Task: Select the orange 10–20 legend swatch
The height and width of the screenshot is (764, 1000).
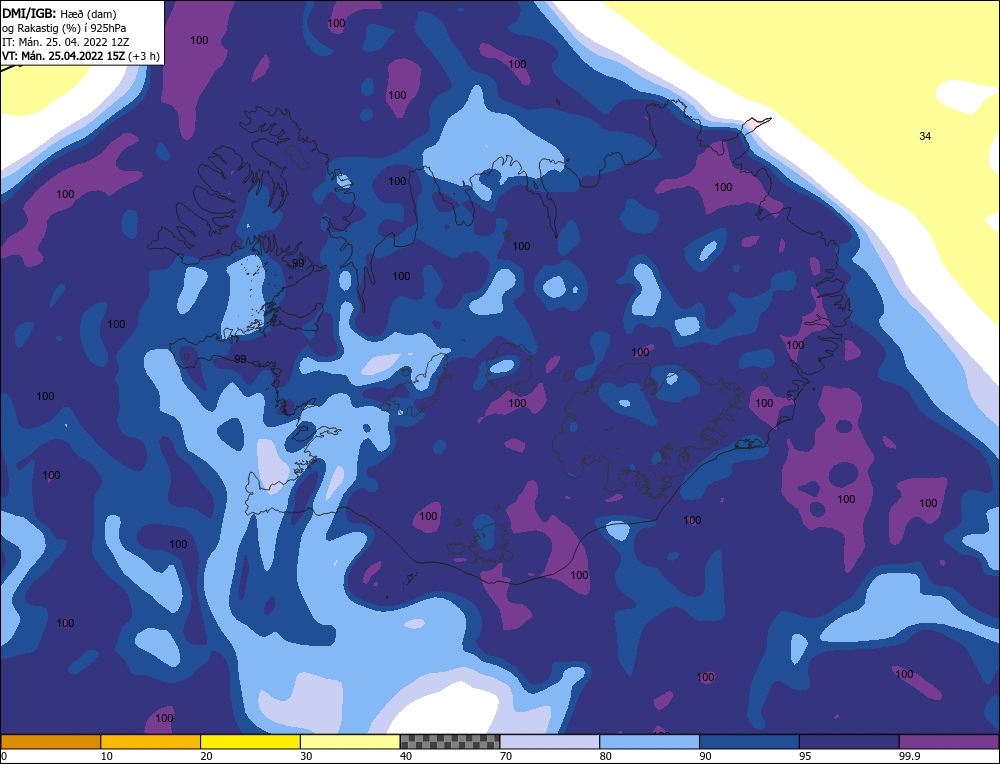Action: click(151, 741)
